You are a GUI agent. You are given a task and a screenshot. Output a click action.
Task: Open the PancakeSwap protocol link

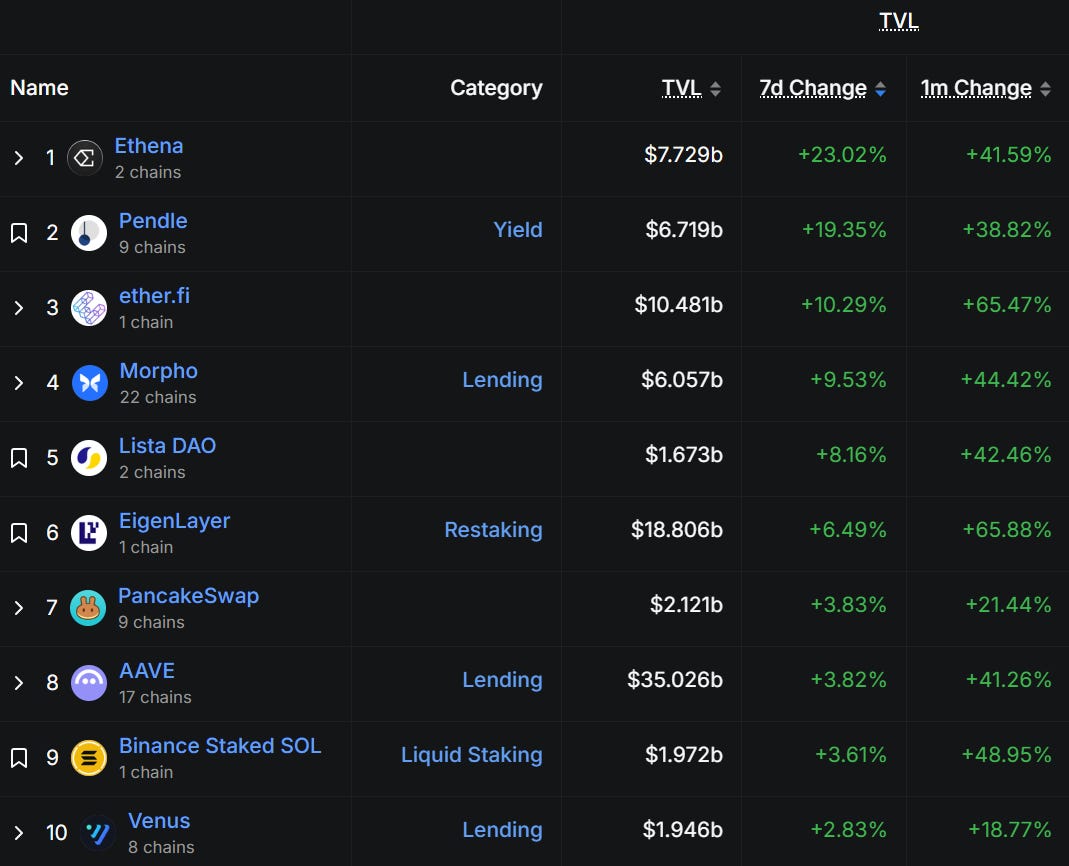coord(189,596)
